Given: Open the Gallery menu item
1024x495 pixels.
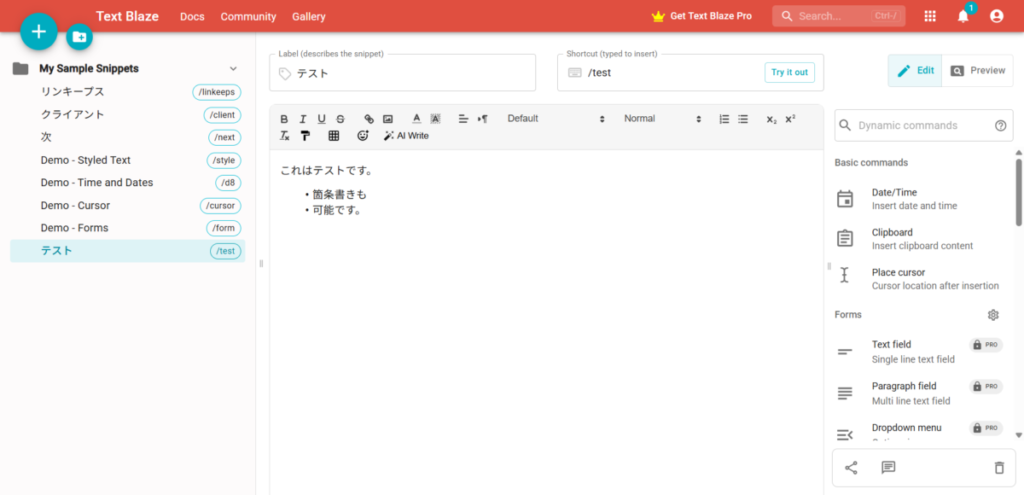Looking at the screenshot, I should (x=309, y=17).
